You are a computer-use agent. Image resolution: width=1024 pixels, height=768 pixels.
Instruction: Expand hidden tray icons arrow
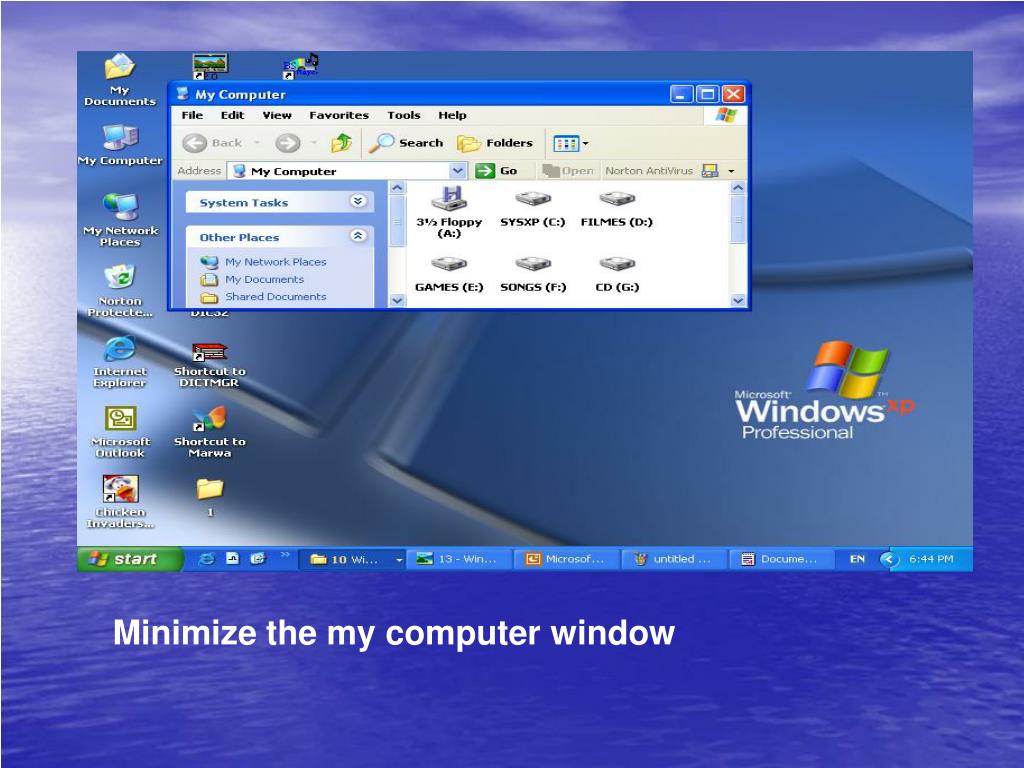888,559
